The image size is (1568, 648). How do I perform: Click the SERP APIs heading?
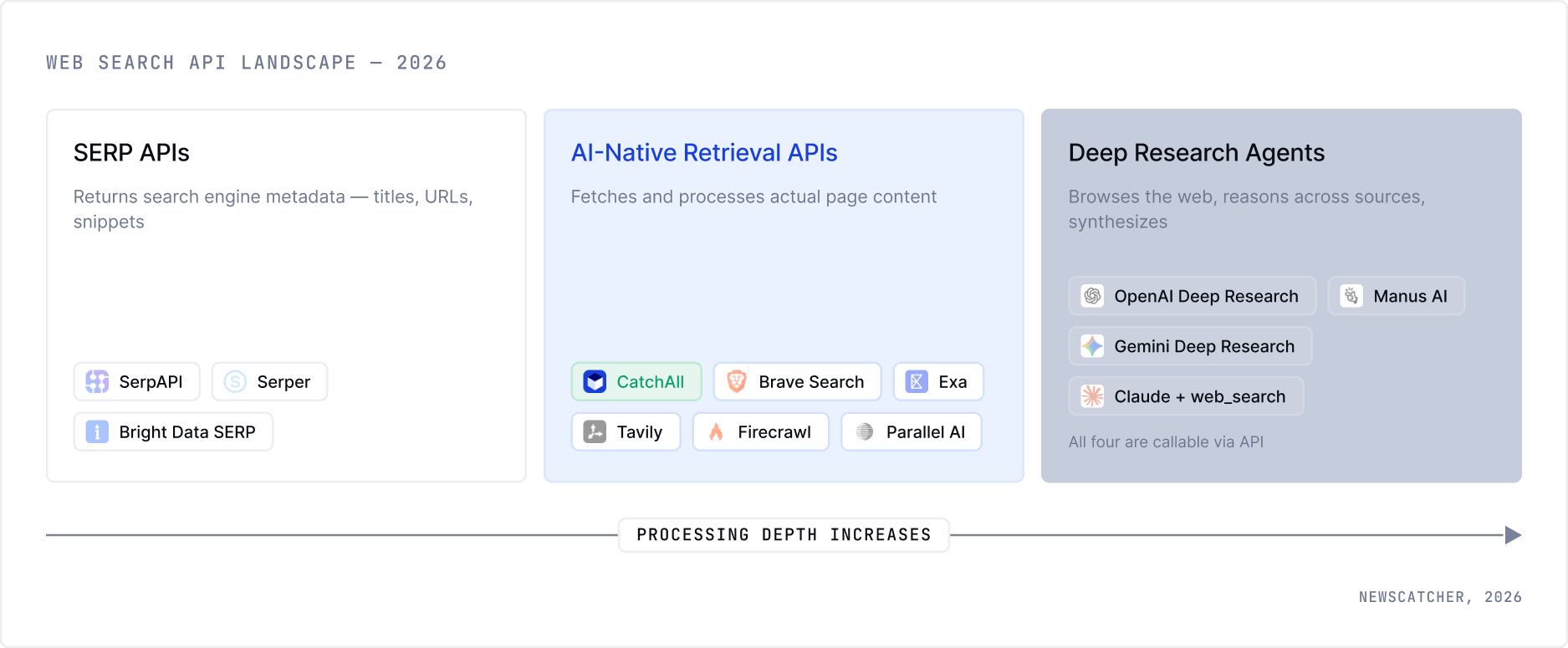click(x=131, y=153)
